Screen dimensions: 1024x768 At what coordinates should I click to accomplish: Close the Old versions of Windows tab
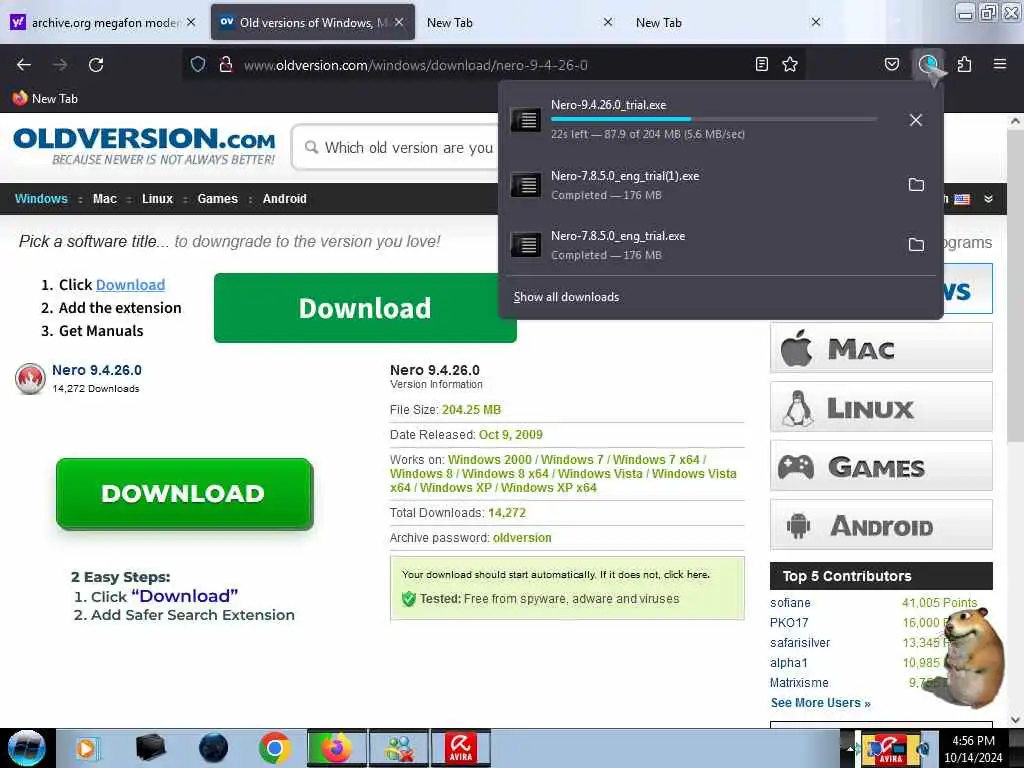coord(399,22)
